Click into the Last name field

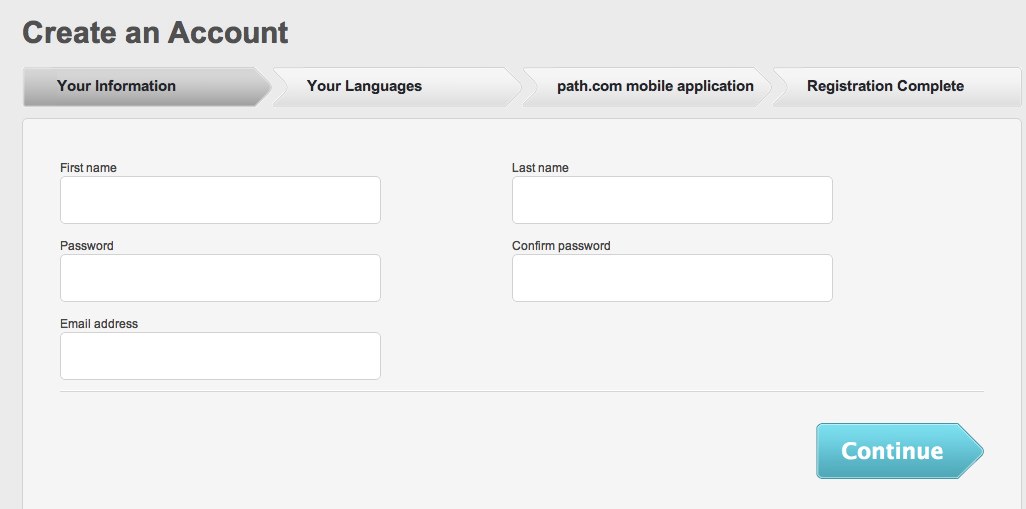[672, 200]
